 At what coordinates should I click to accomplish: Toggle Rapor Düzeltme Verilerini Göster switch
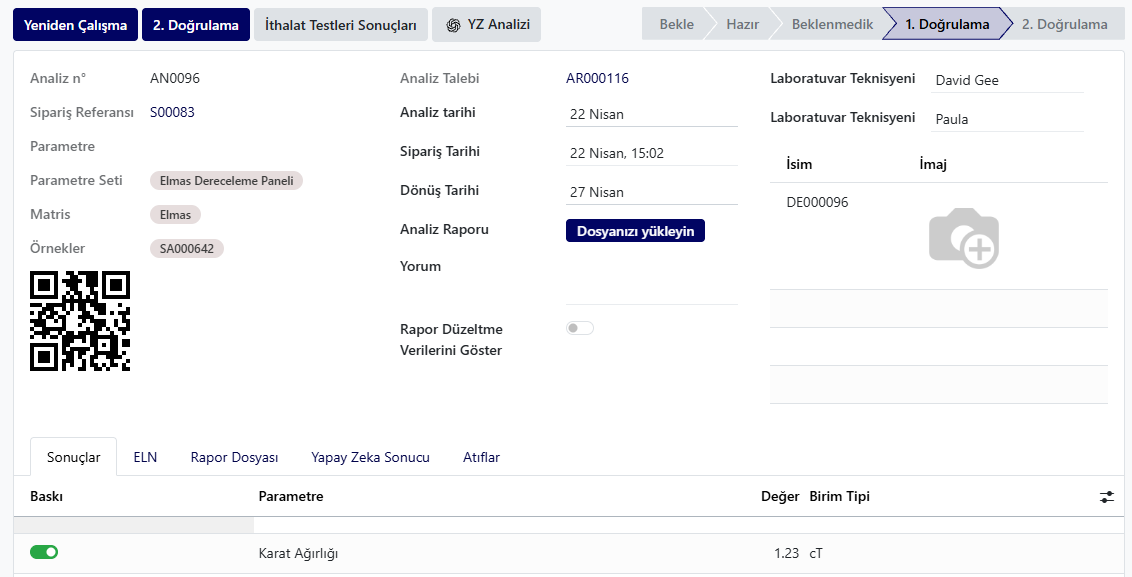580,329
